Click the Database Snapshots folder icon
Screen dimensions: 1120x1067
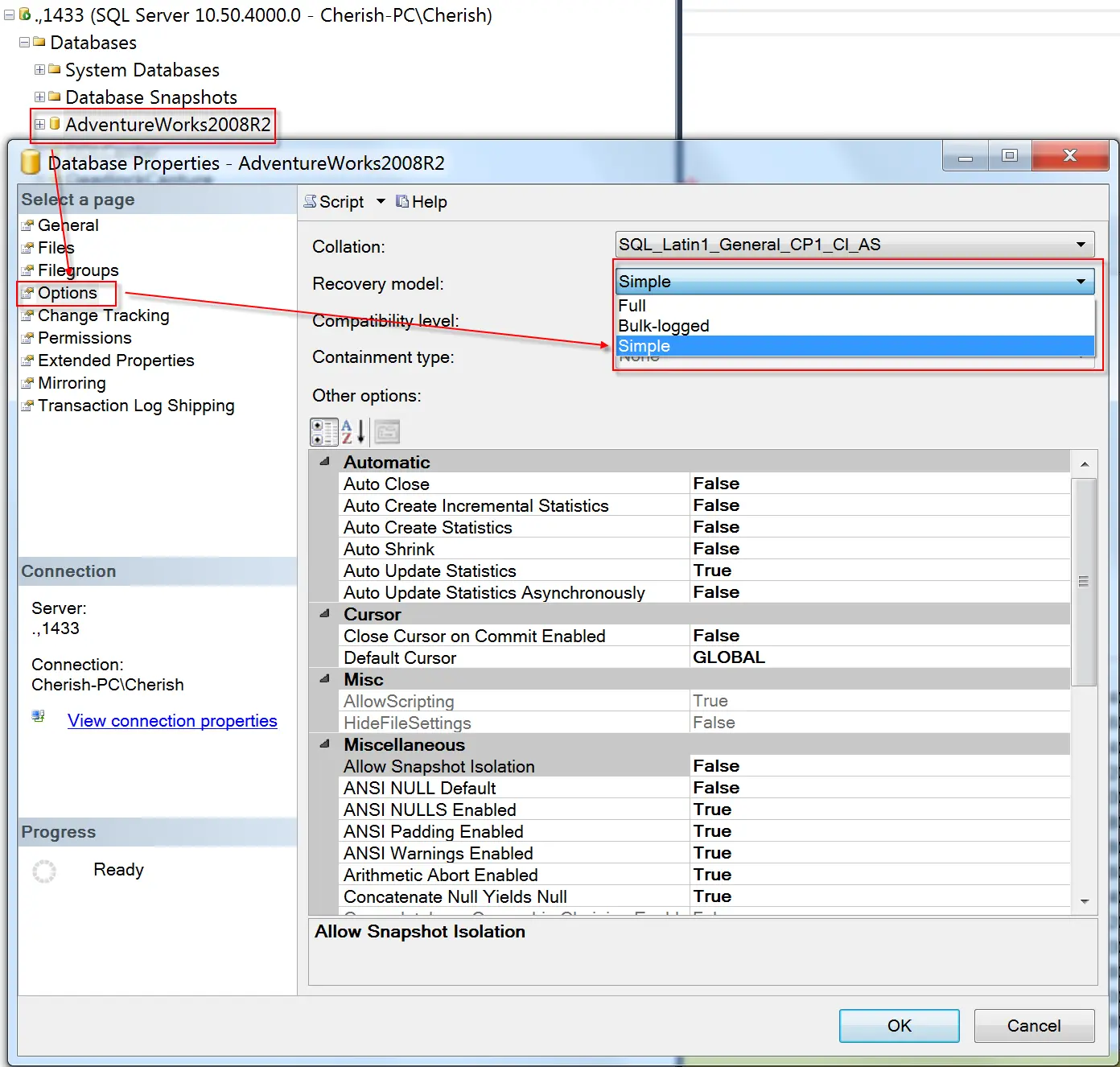click(54, 97)
